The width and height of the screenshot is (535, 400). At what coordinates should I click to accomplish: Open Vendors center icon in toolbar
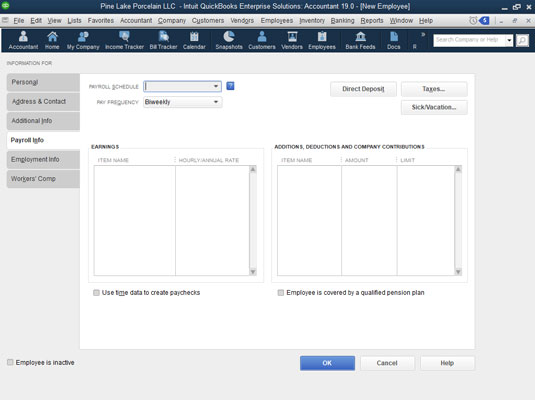292,40
